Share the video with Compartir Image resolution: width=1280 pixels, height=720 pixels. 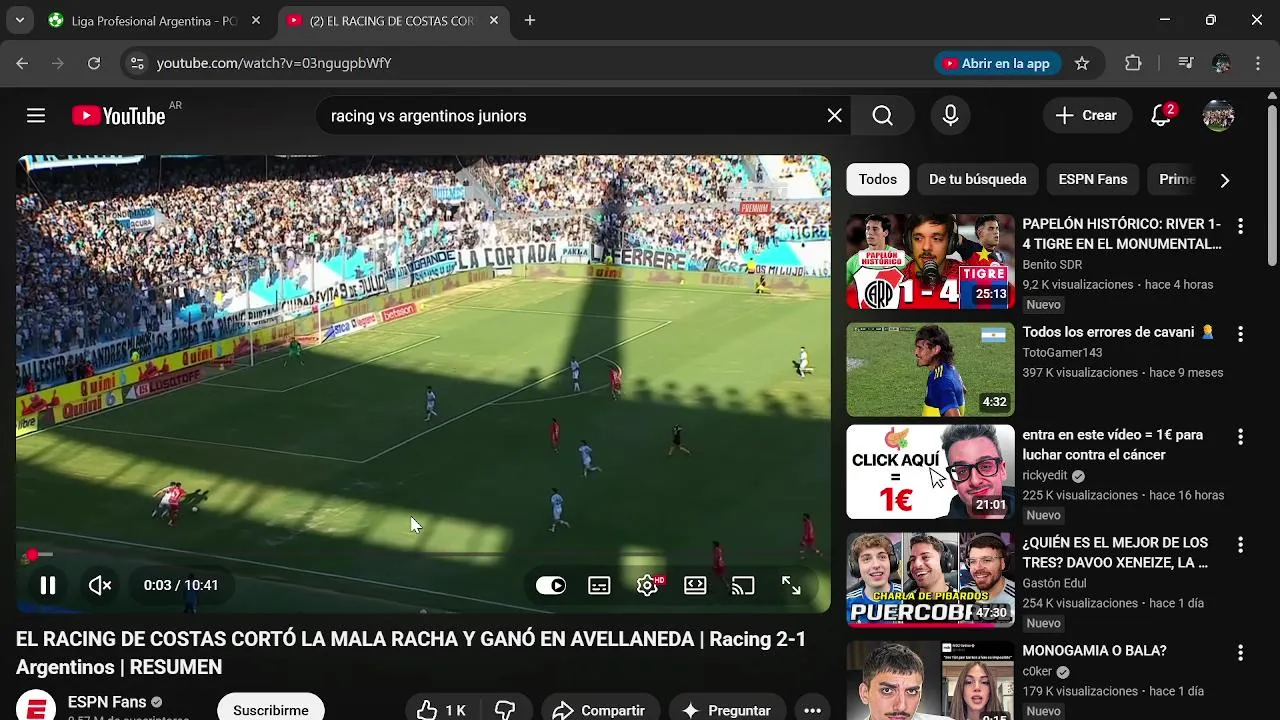coord(600,711)
